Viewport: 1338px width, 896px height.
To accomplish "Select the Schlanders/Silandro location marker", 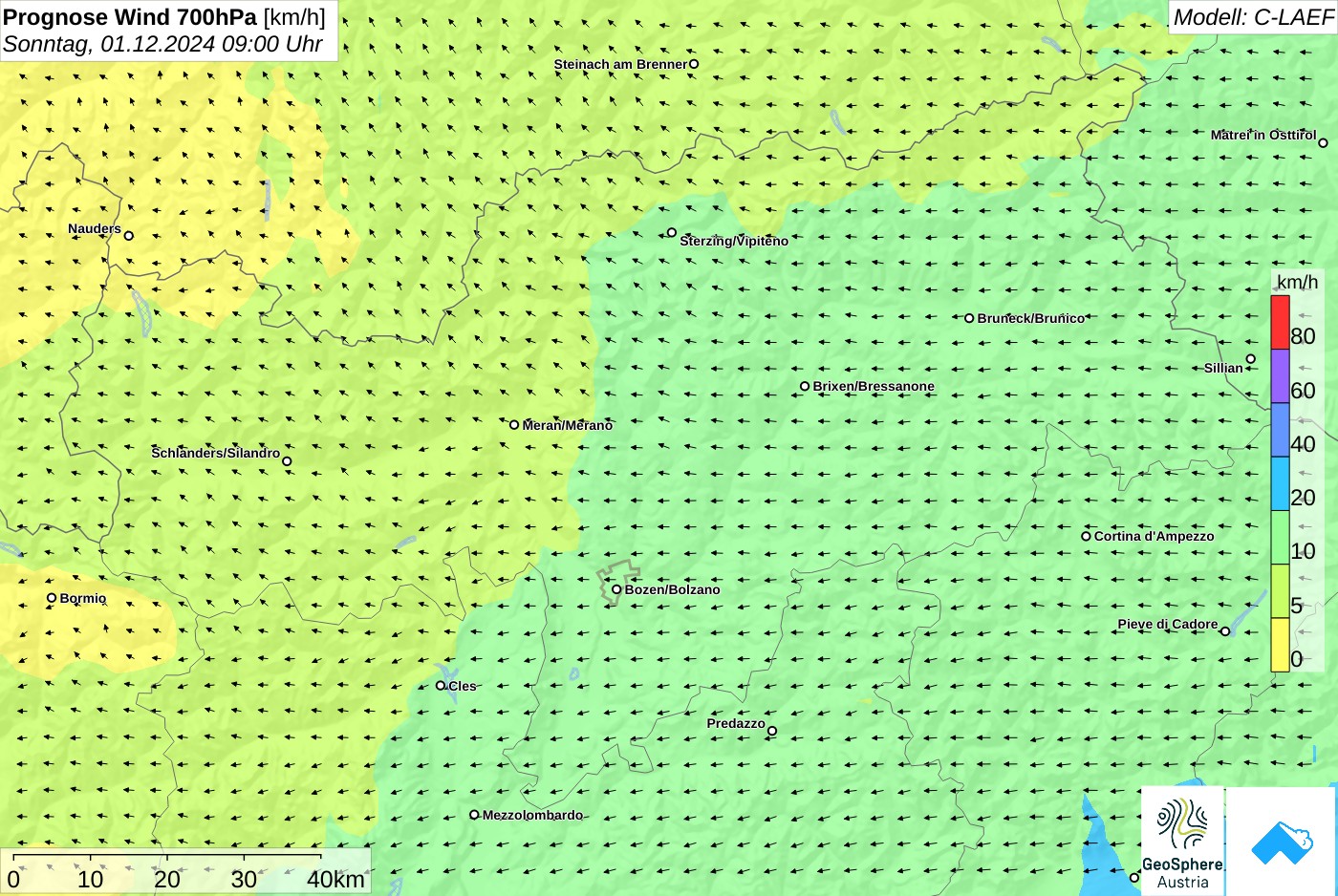I will tap(287, 461).
